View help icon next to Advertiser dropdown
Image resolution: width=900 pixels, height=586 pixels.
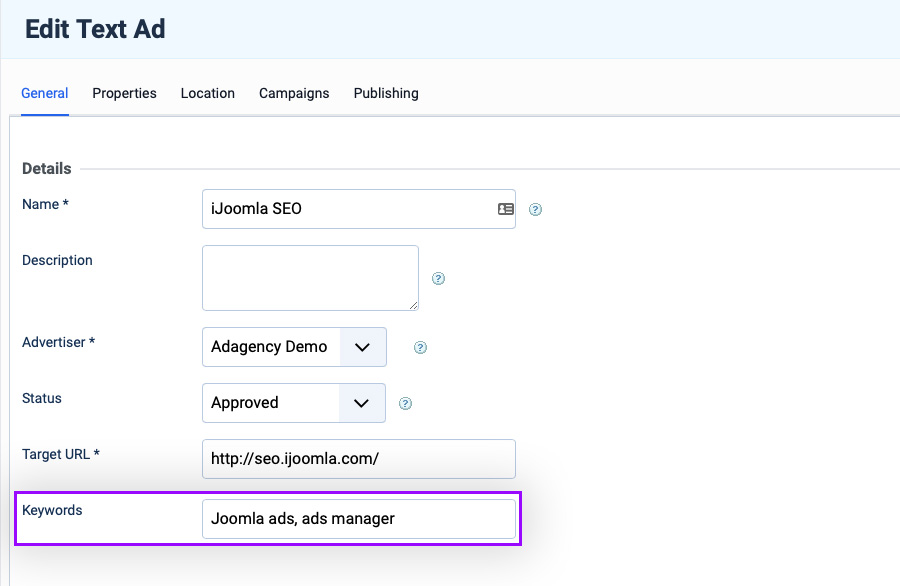pyautogui.click(x=420, y=347)
